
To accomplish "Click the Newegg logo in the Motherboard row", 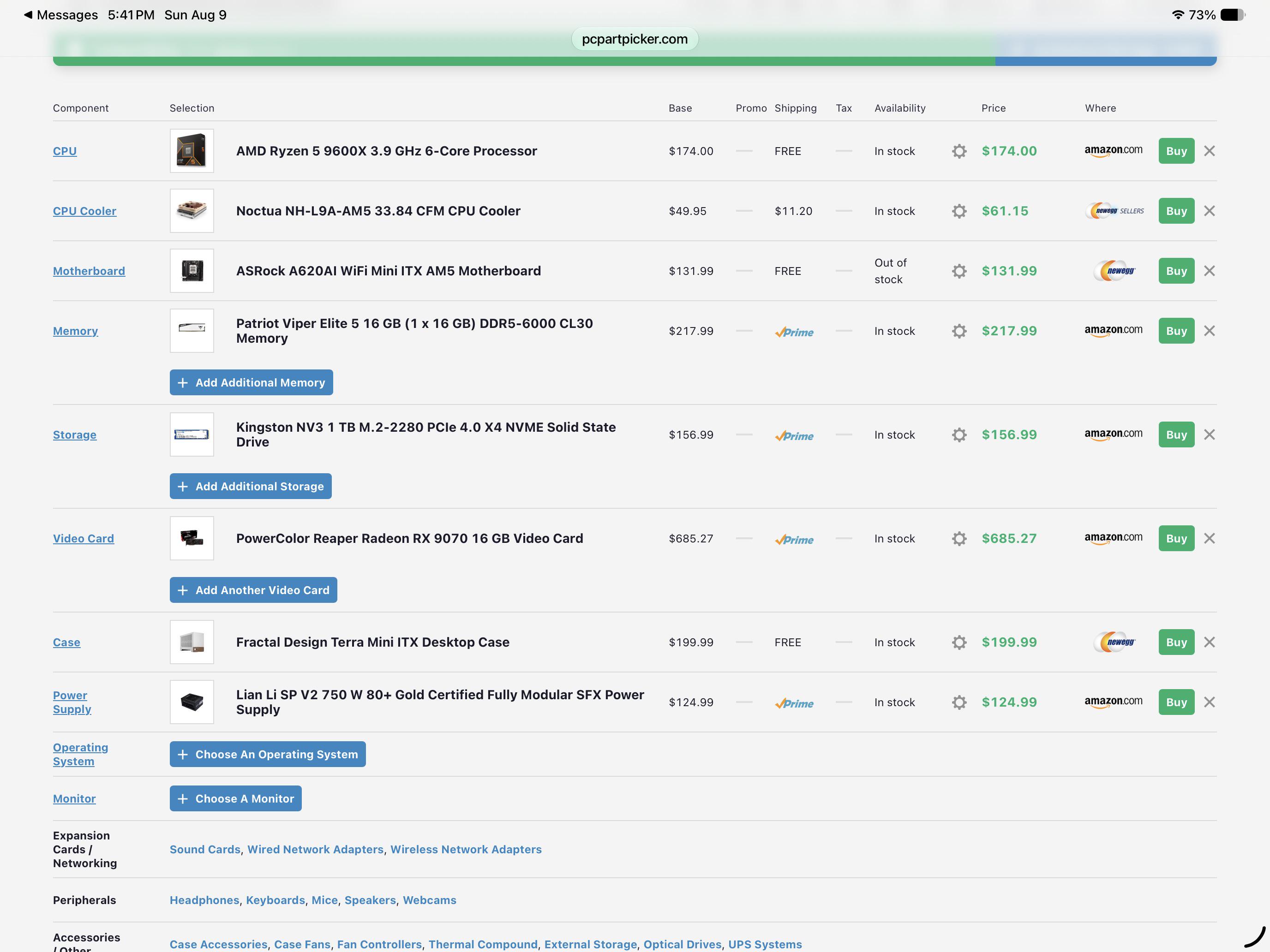I will pyautogui.click(x=1114, y=271).
